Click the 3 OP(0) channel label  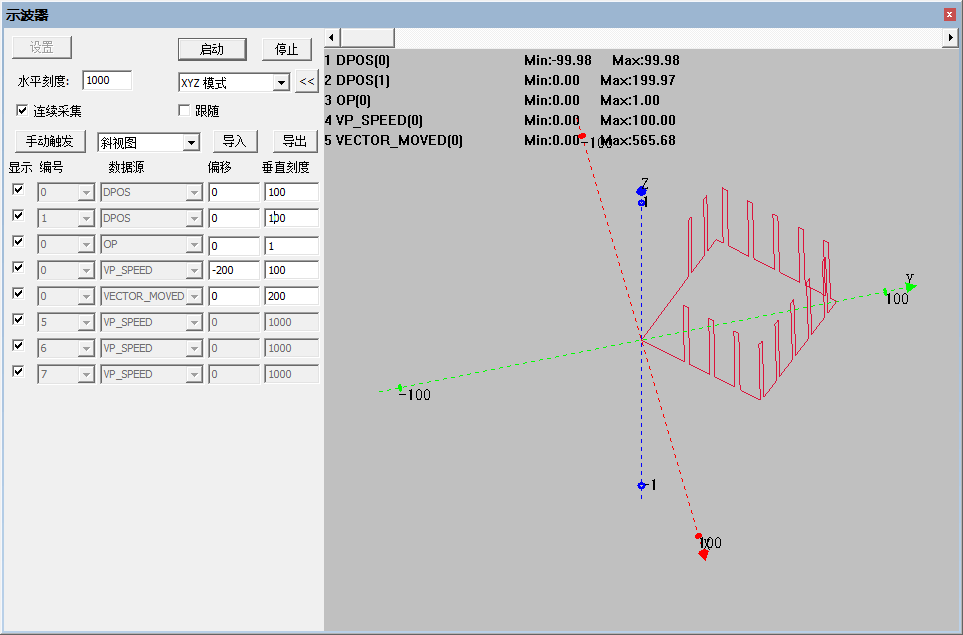tap(348, 100)
